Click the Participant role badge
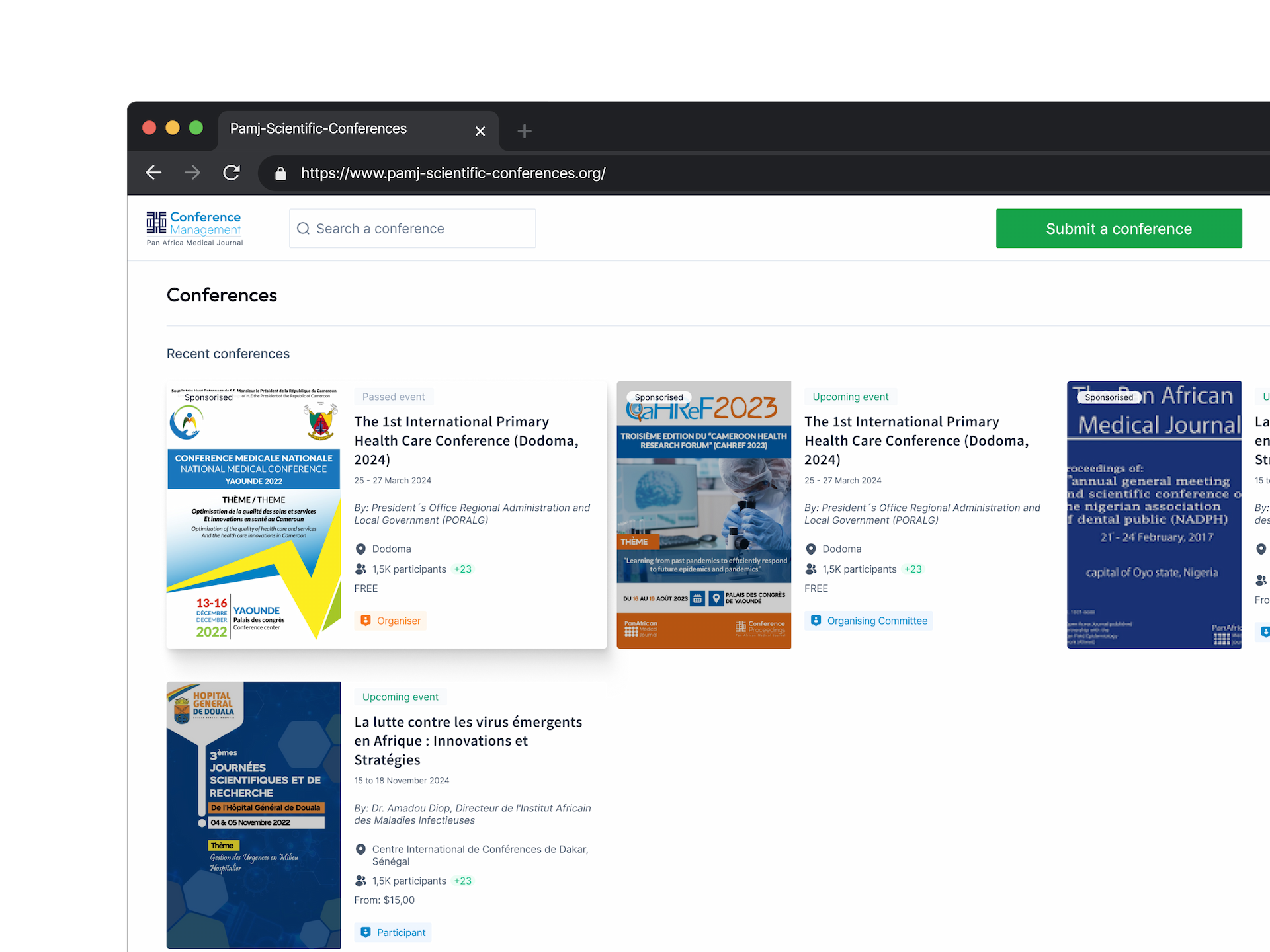 pos(393,932)
